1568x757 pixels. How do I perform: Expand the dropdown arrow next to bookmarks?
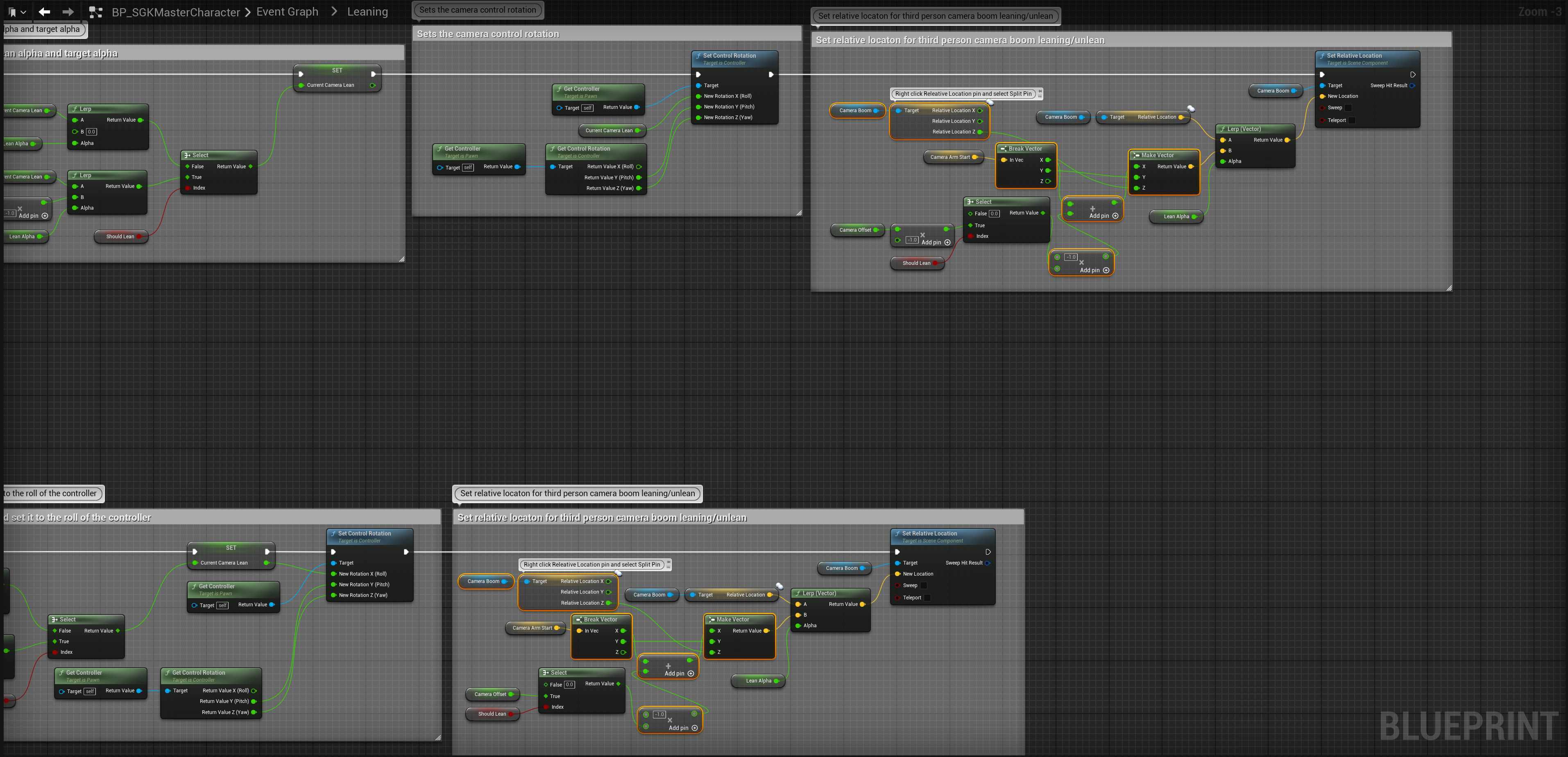tap(24, 11)
